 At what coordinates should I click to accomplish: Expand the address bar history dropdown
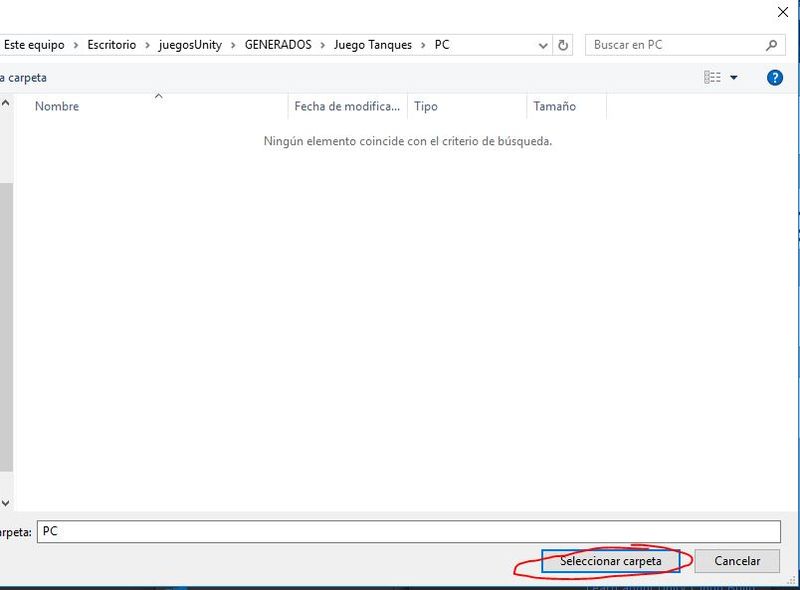point(543,45)
